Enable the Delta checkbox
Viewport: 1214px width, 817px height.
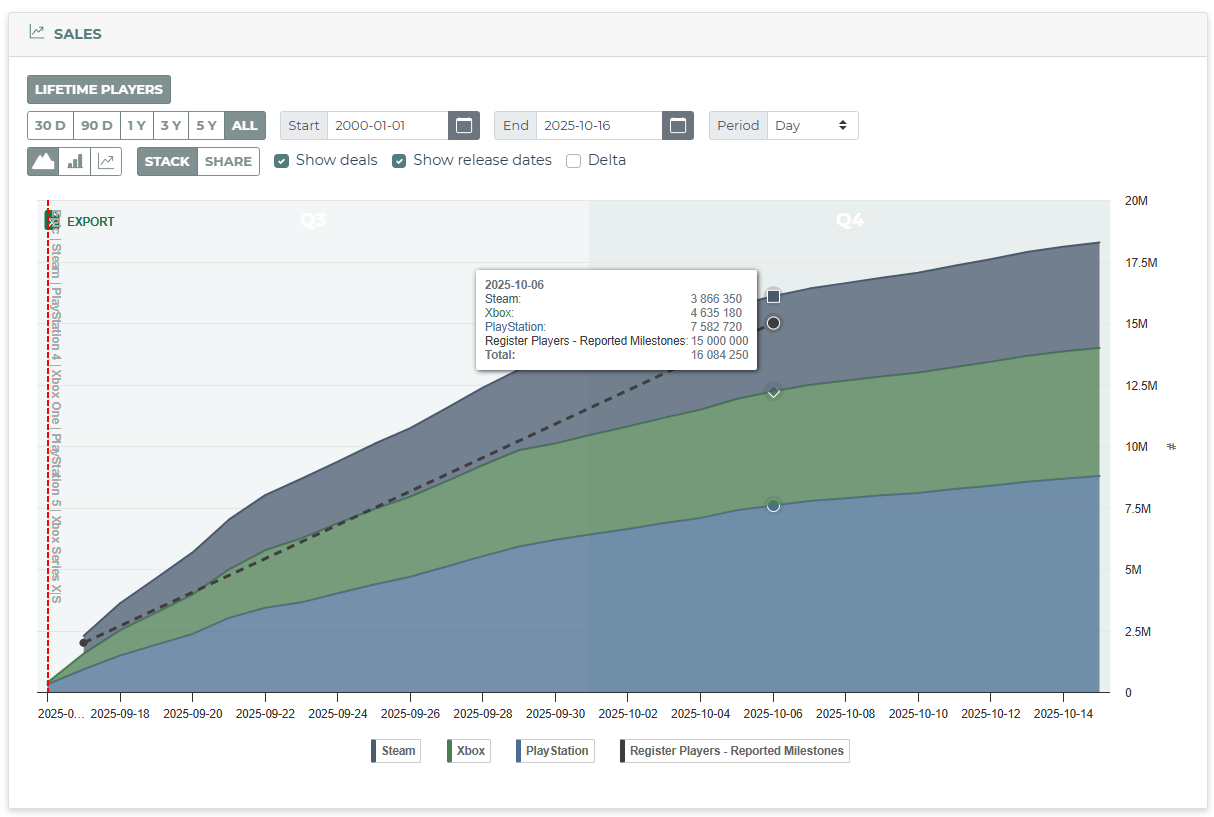point(573,160)
